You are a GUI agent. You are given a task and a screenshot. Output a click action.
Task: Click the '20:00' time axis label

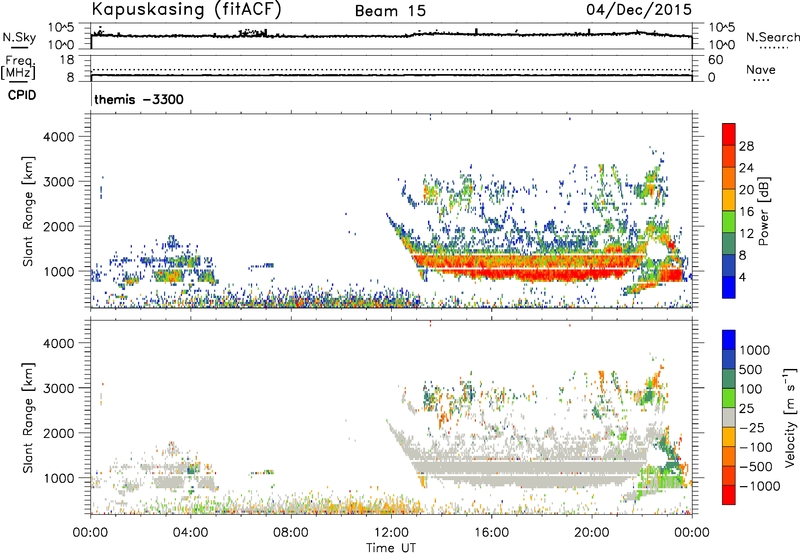pos(591,533)
